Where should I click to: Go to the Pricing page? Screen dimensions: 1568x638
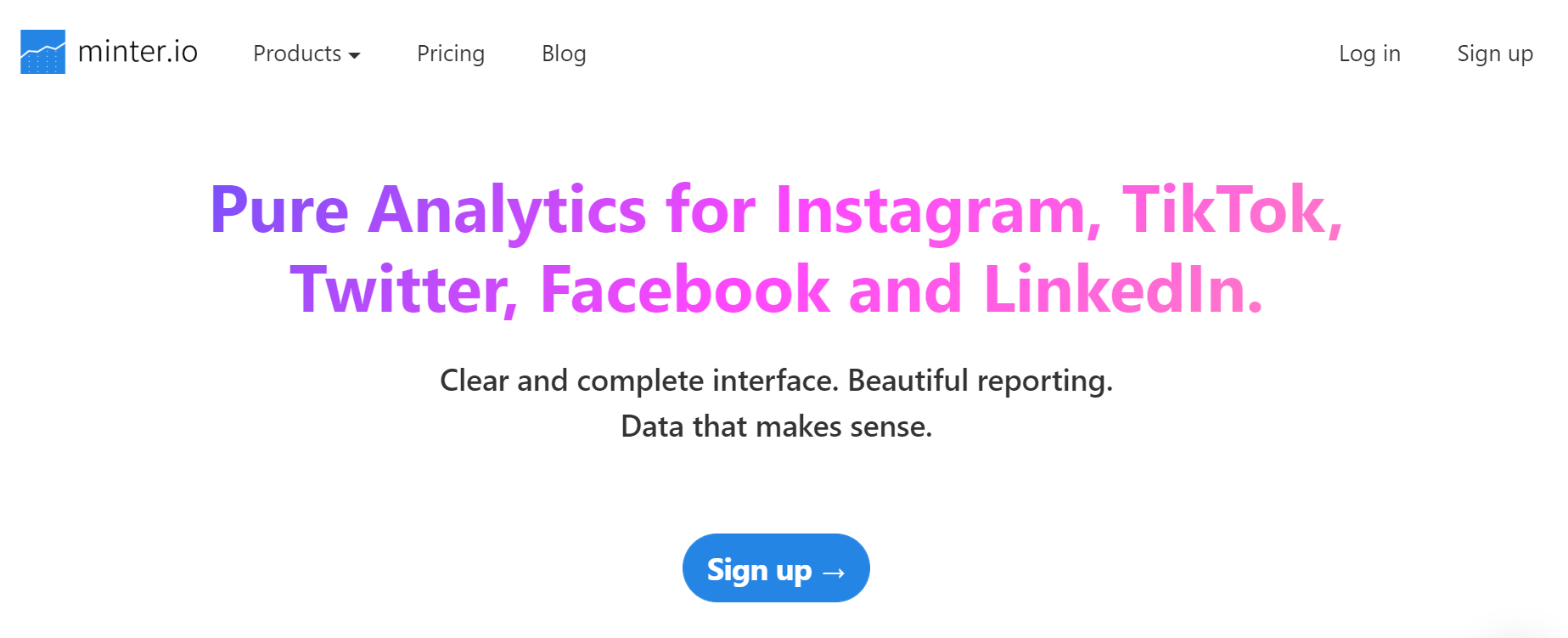click(451, 54)
